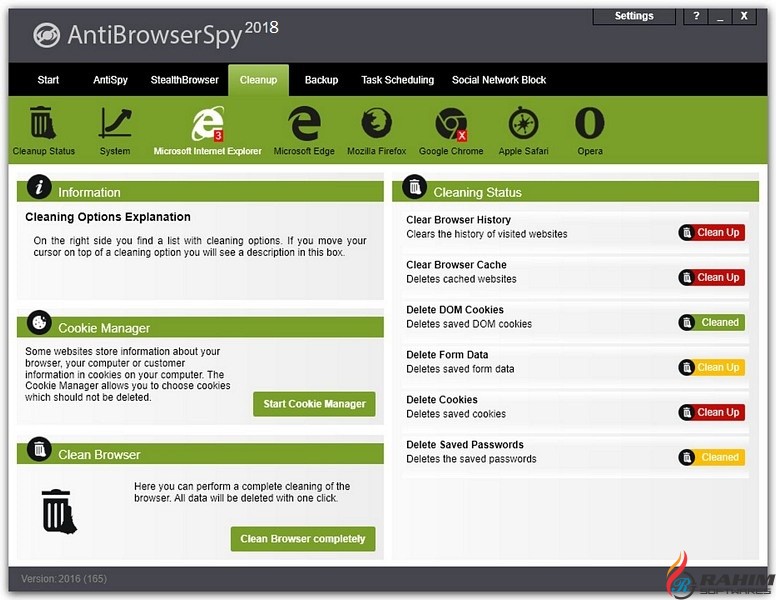This screenshot has height=600, width=776.
Task: Clean Up the Browser History
Action: click(x=711, y=232)
